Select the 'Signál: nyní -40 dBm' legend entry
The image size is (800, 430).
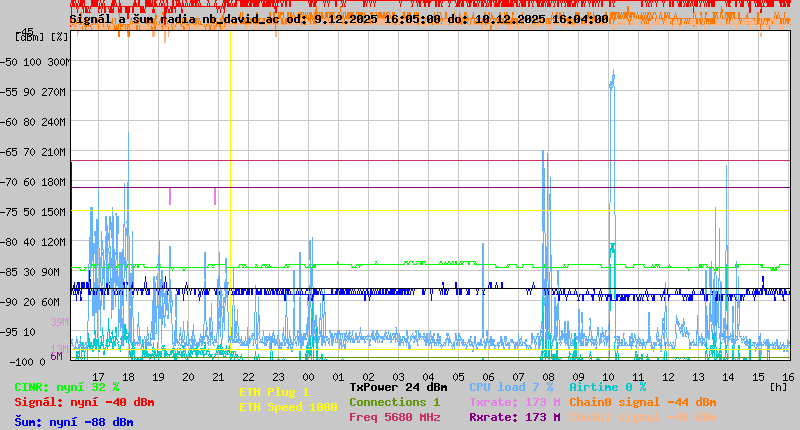pos(84,402)
